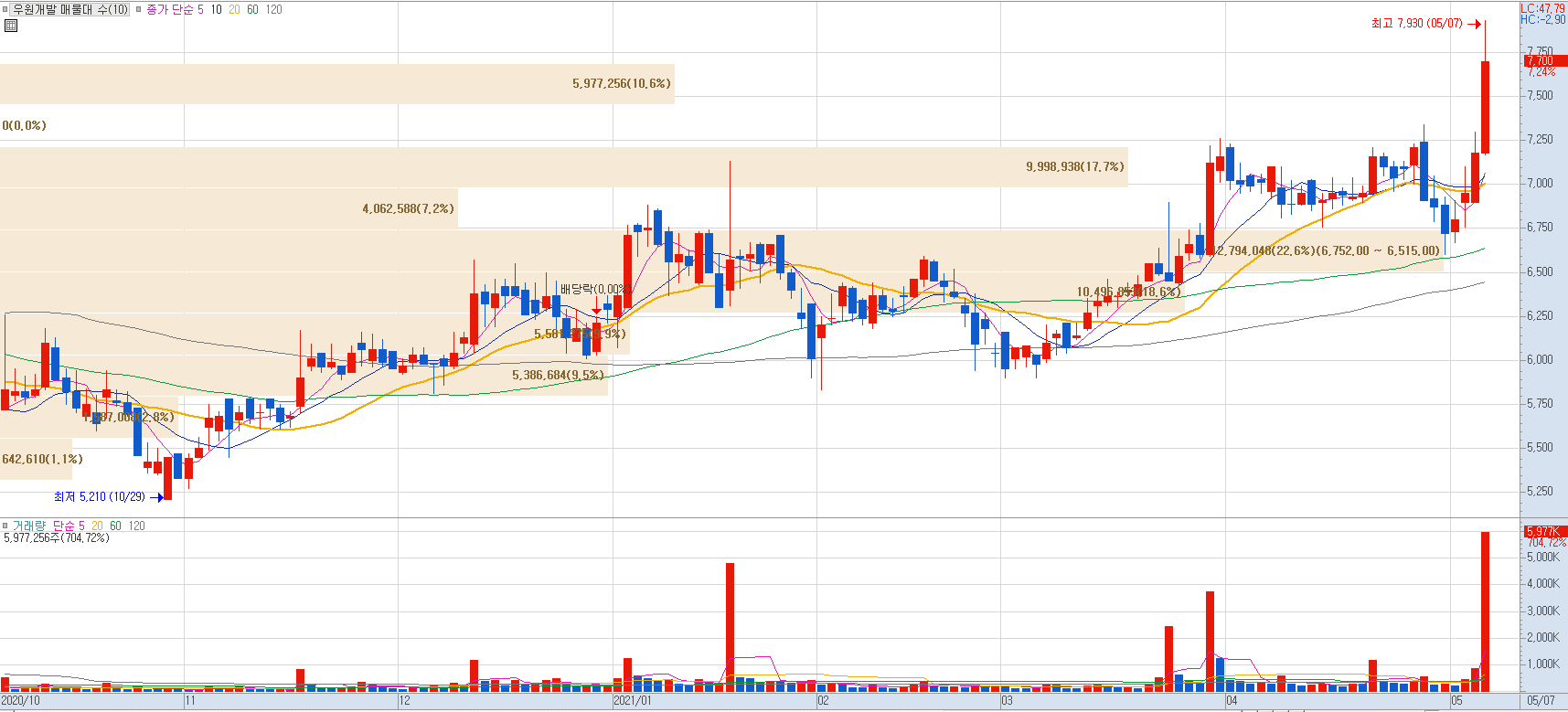
Task: Select the 60-day price moving average value
Action: tap(252, 9)
